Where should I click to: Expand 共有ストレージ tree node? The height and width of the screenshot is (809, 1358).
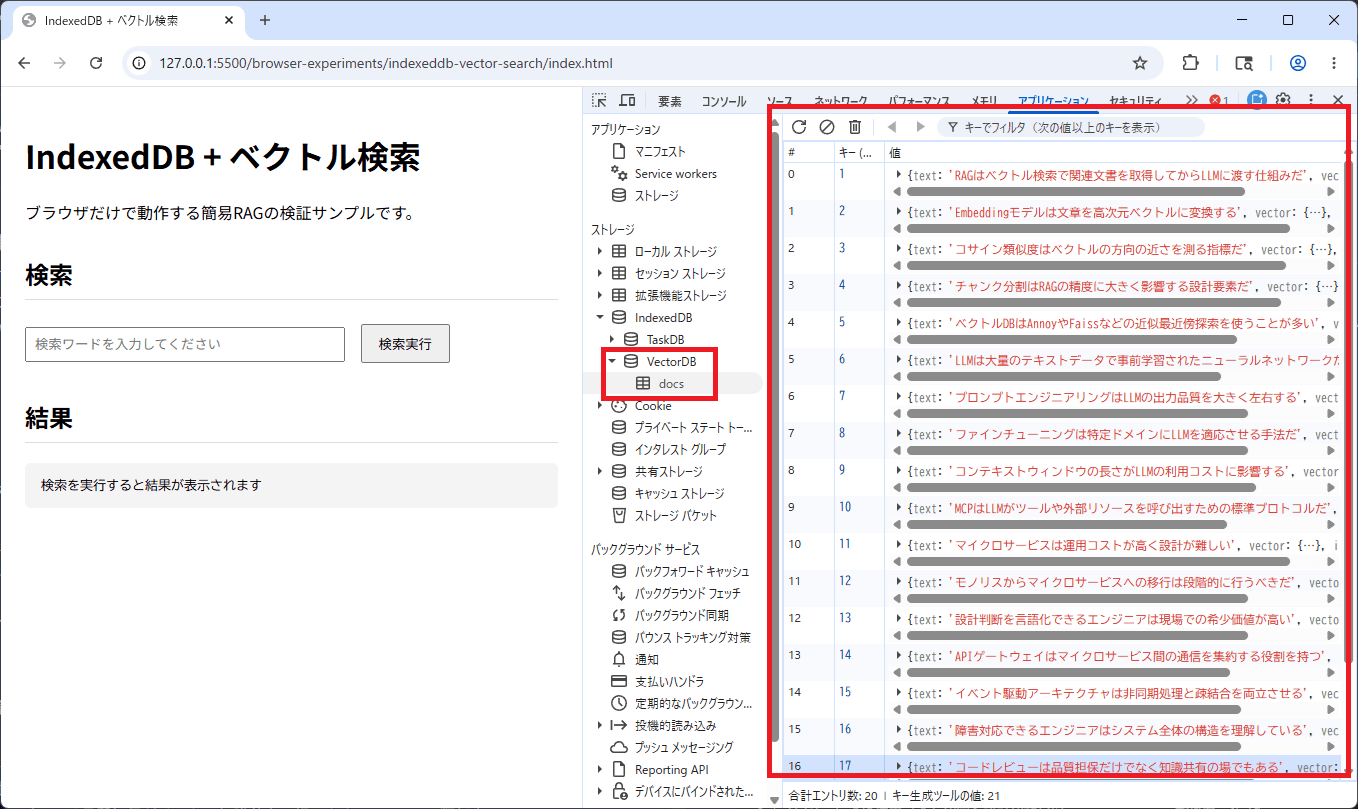click(600, 471)
